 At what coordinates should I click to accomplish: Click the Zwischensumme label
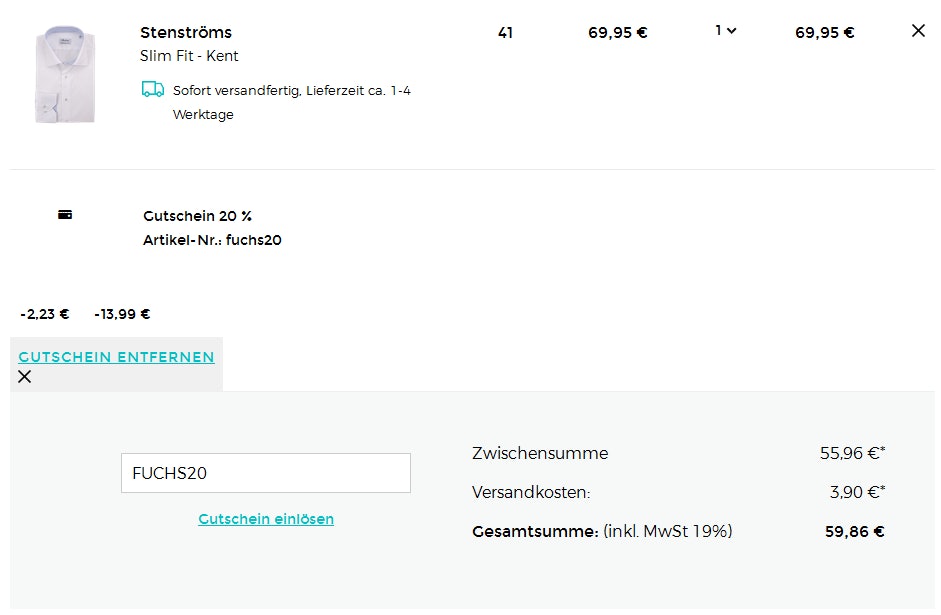[540, 453]
